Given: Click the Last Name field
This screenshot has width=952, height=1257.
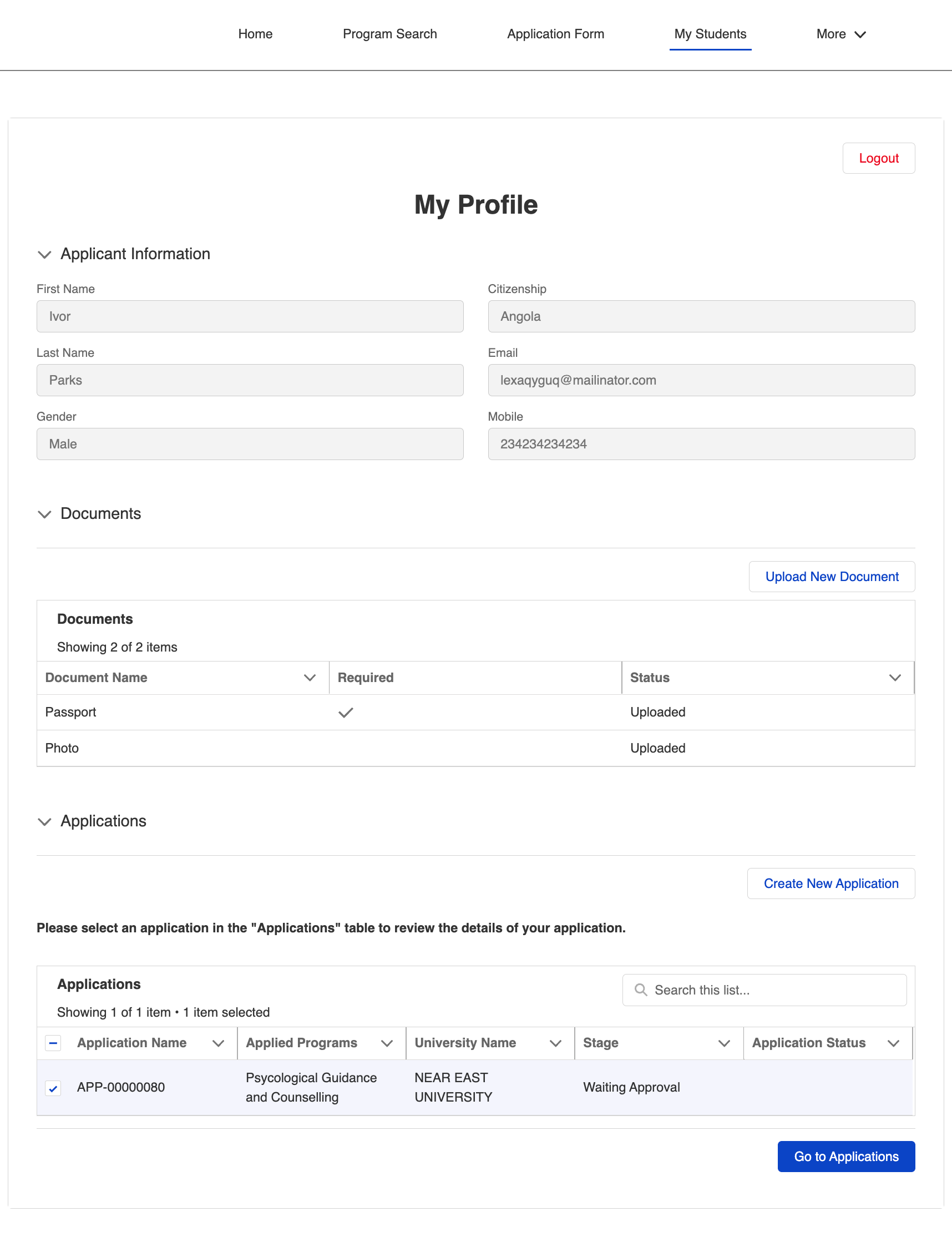Looking at the screenshot, I should 250,380.
